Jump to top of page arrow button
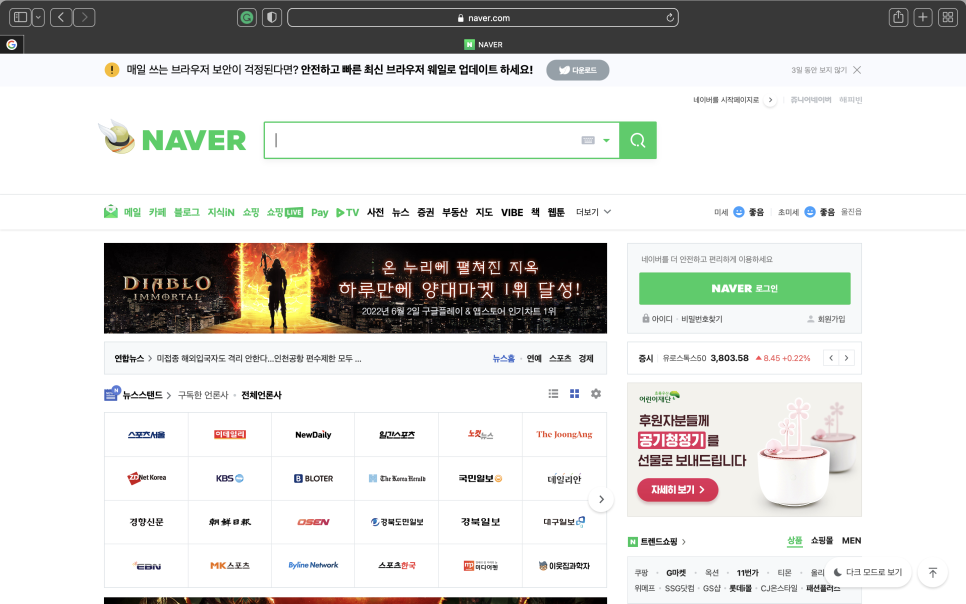 click(x=933, y=573)
